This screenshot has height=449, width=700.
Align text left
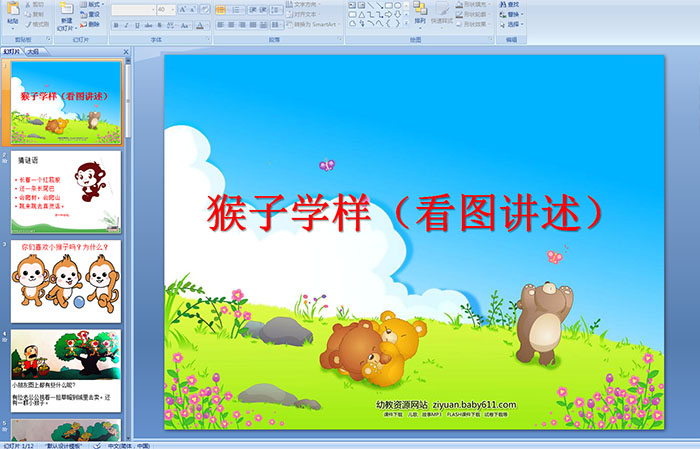(x=221, y=25)
